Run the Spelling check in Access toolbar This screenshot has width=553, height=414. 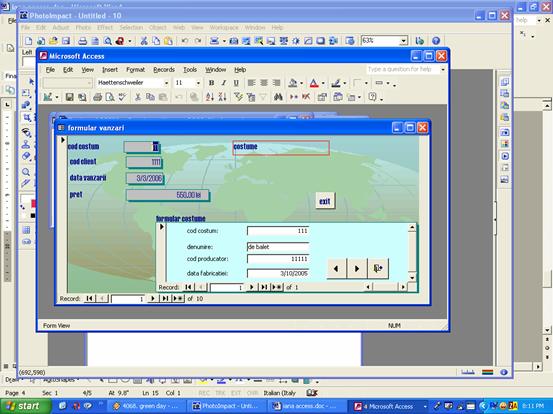coord(122,97)
